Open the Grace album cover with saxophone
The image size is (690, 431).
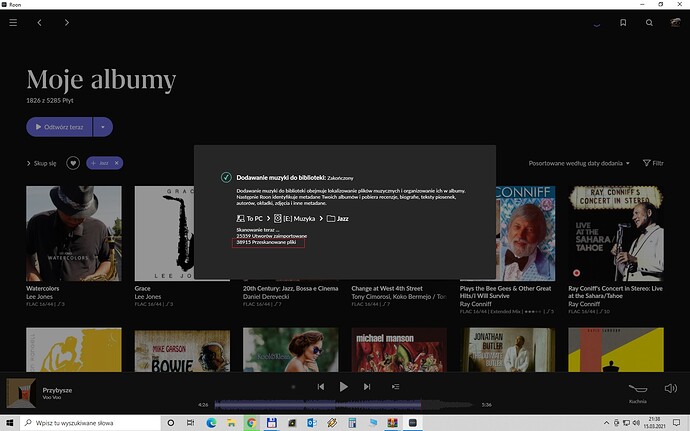click(165, 233)
